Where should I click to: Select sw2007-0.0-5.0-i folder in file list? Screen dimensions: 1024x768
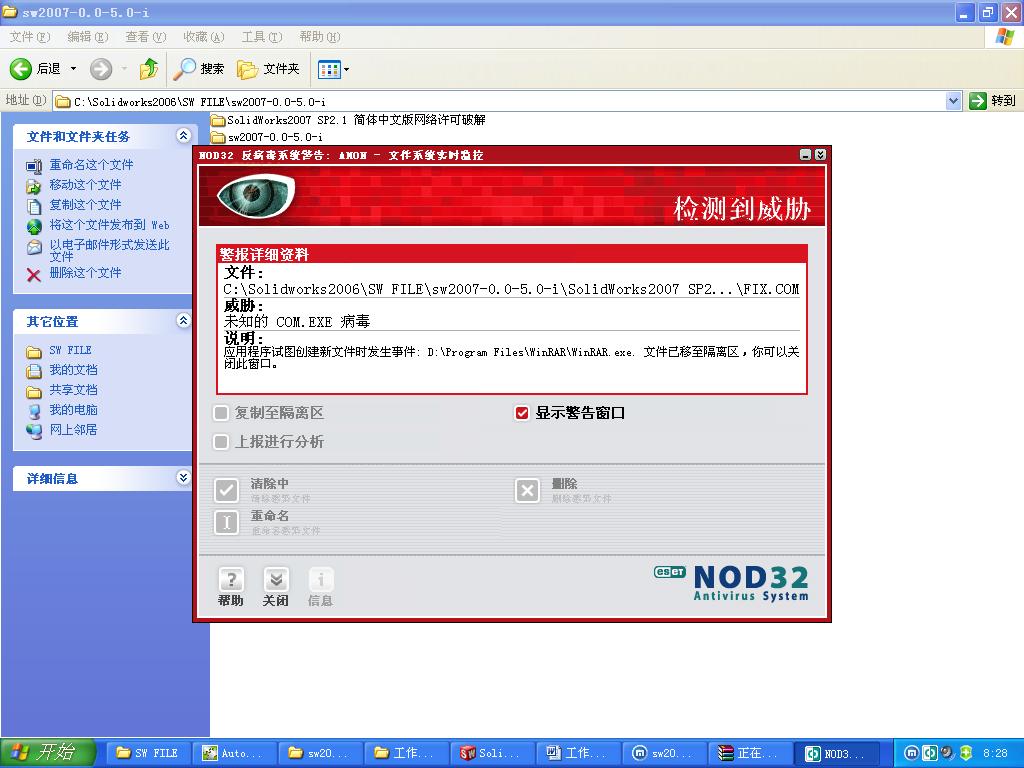[266, 137]
